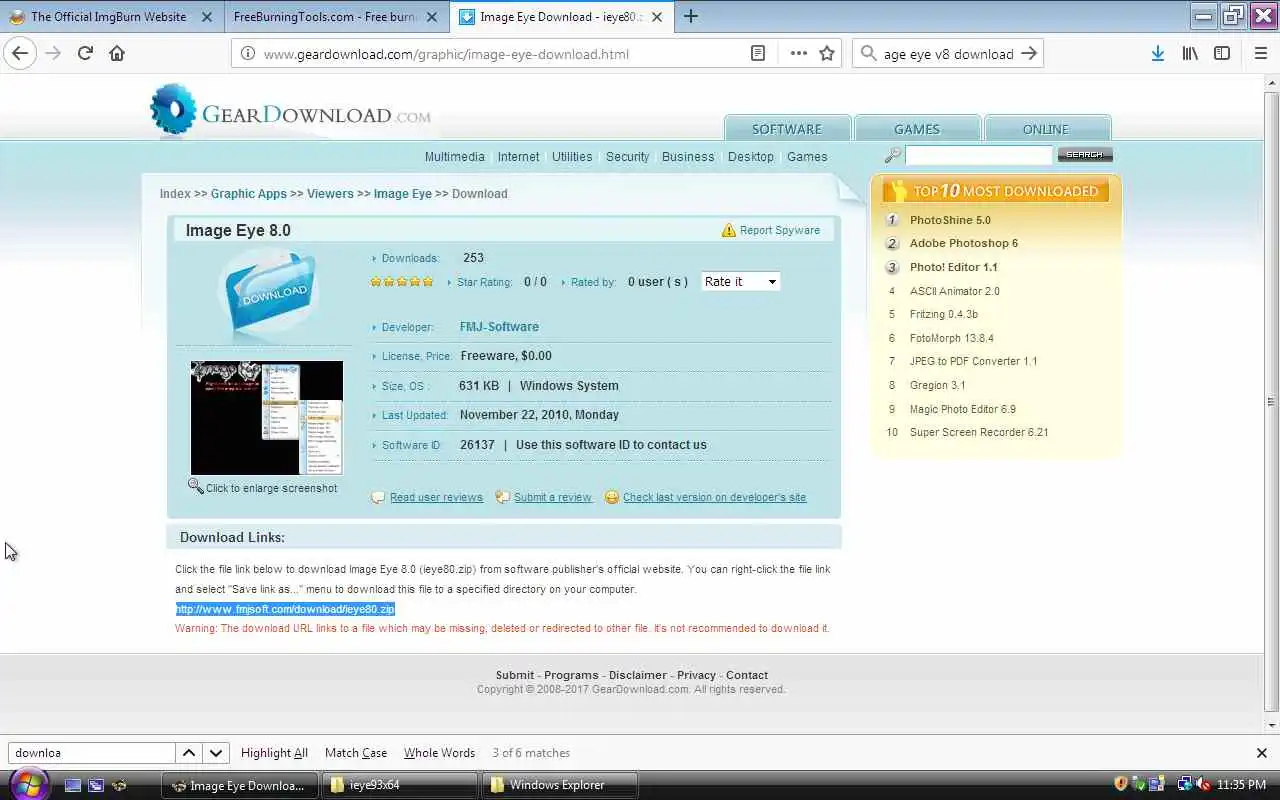Open Fritzing 0.4.3b in top list

[943, 314]
